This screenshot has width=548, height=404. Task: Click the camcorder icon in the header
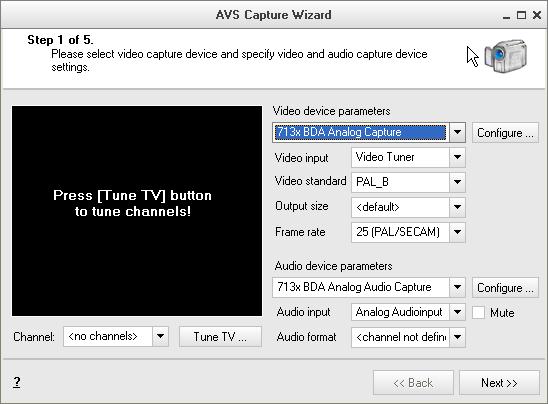pos(505,56)
